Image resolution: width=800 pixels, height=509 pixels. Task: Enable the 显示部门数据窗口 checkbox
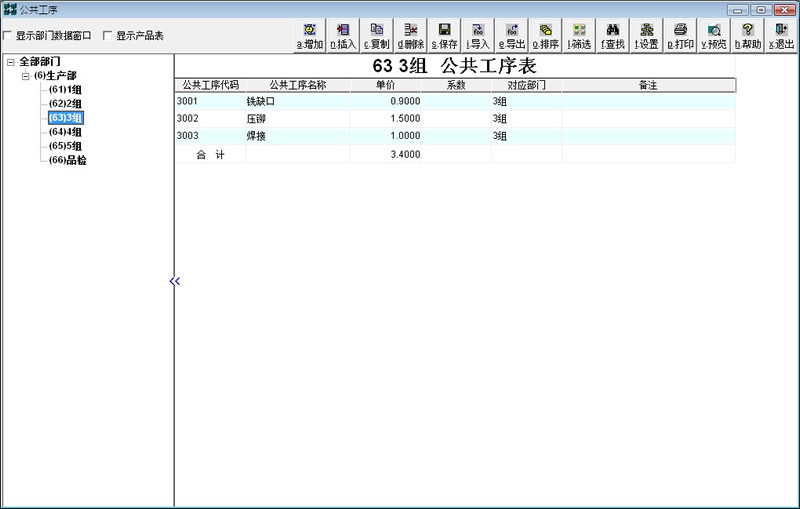[9, 36]
